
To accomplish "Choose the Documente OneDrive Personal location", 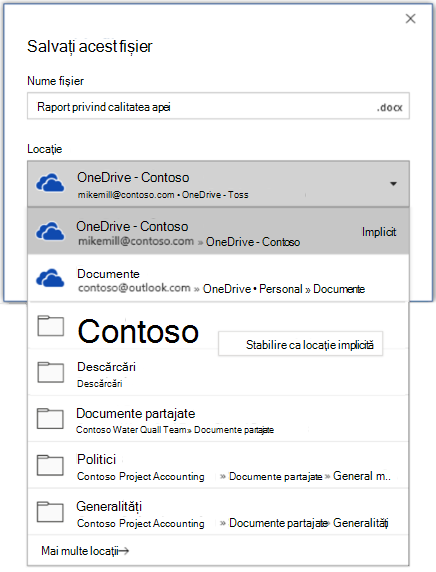I will pos(218,278).
